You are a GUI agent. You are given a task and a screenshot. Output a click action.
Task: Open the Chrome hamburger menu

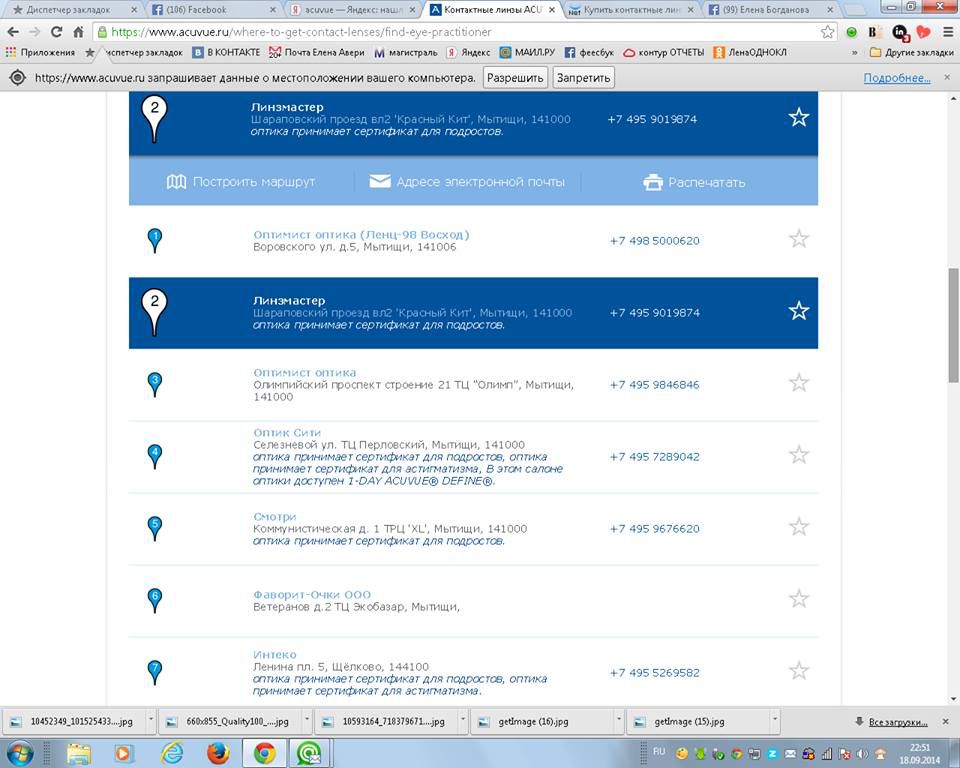947,32
